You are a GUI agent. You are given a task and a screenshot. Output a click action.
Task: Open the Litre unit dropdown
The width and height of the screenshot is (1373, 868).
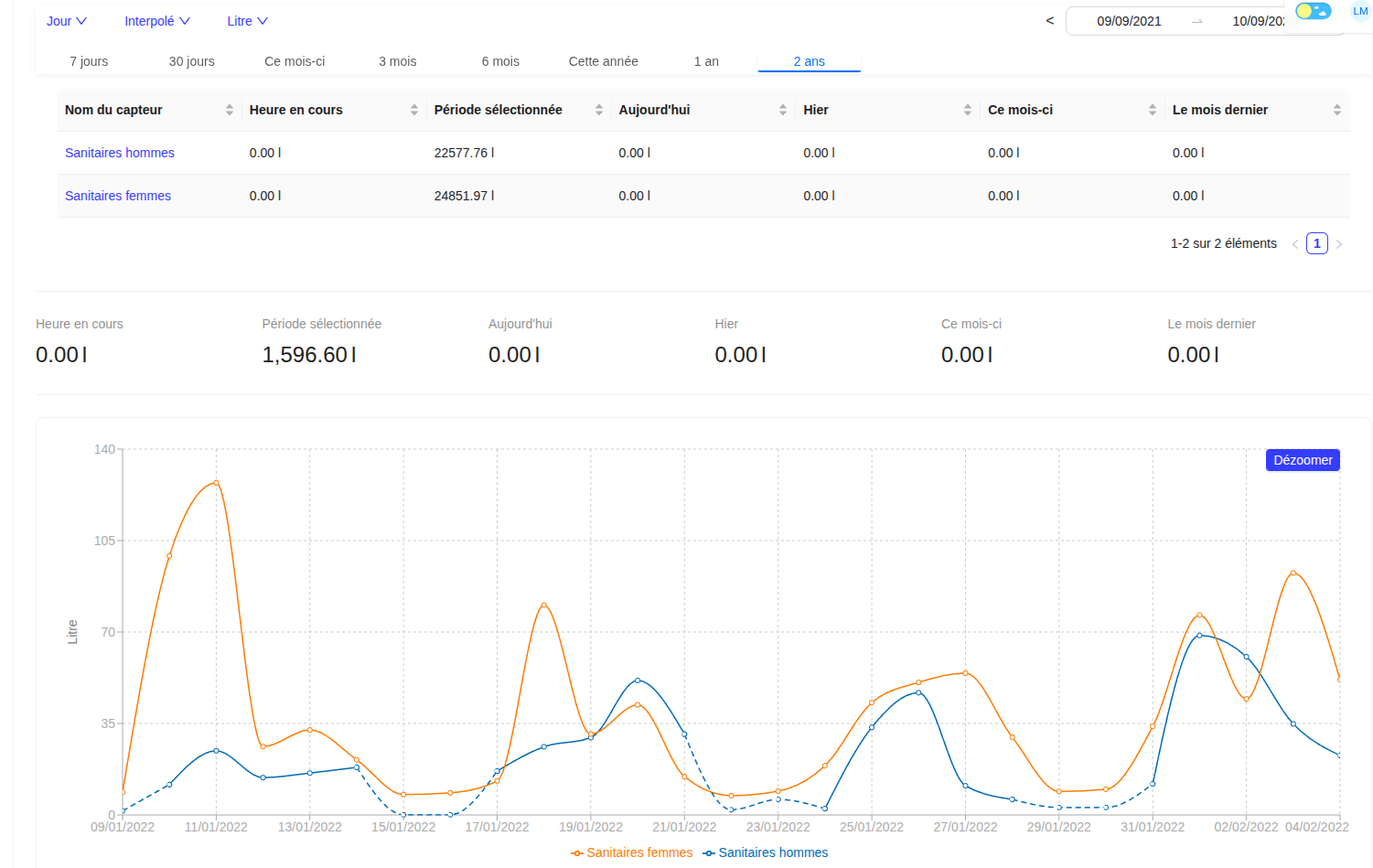tap(247, 21)
